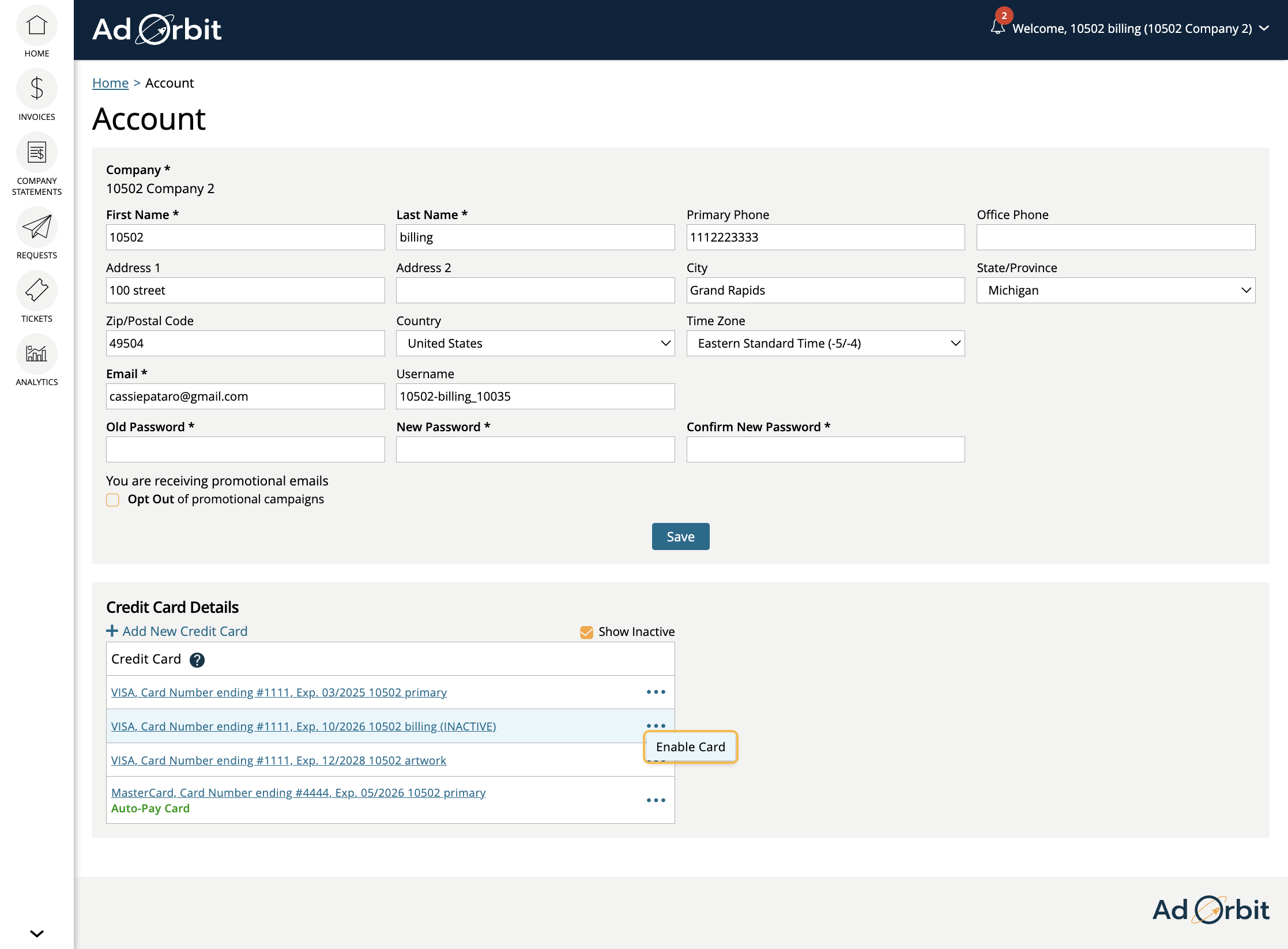Viewport: 1288px width, 949px height.
Task: Open options for VISA primary card
Action: click(655, 692)
